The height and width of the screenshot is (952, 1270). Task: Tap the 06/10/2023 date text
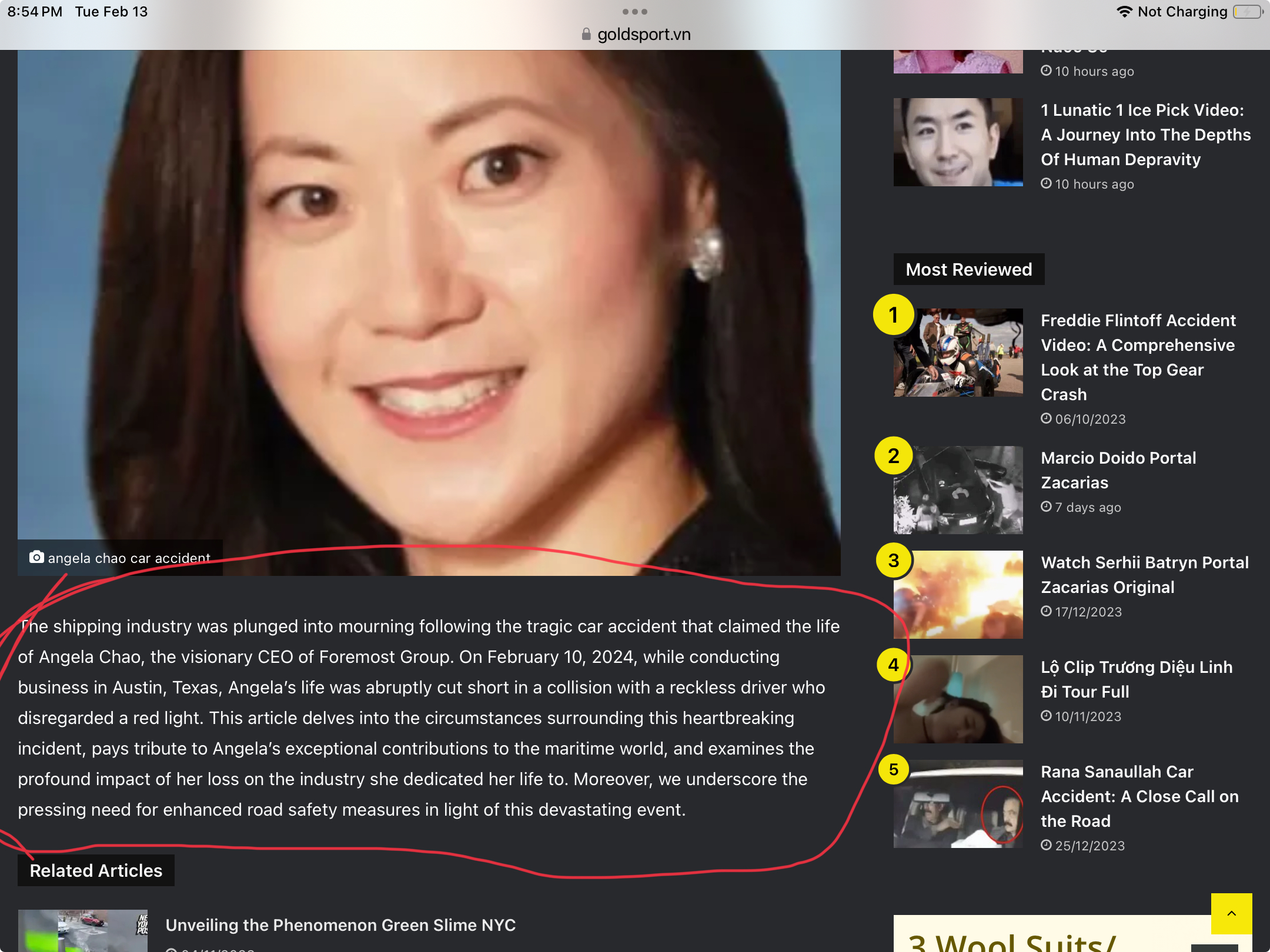1090,419
